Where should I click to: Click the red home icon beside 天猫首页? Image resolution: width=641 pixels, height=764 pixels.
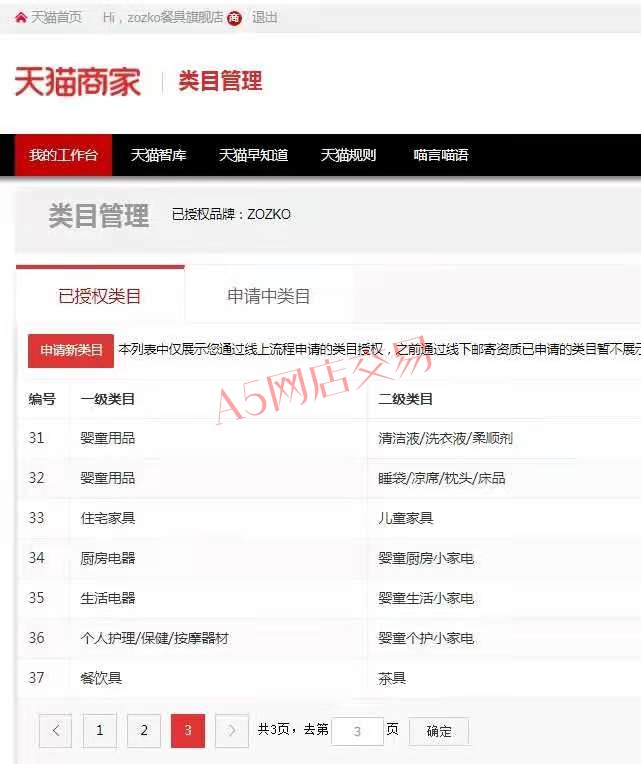click(x=20, y=18)
